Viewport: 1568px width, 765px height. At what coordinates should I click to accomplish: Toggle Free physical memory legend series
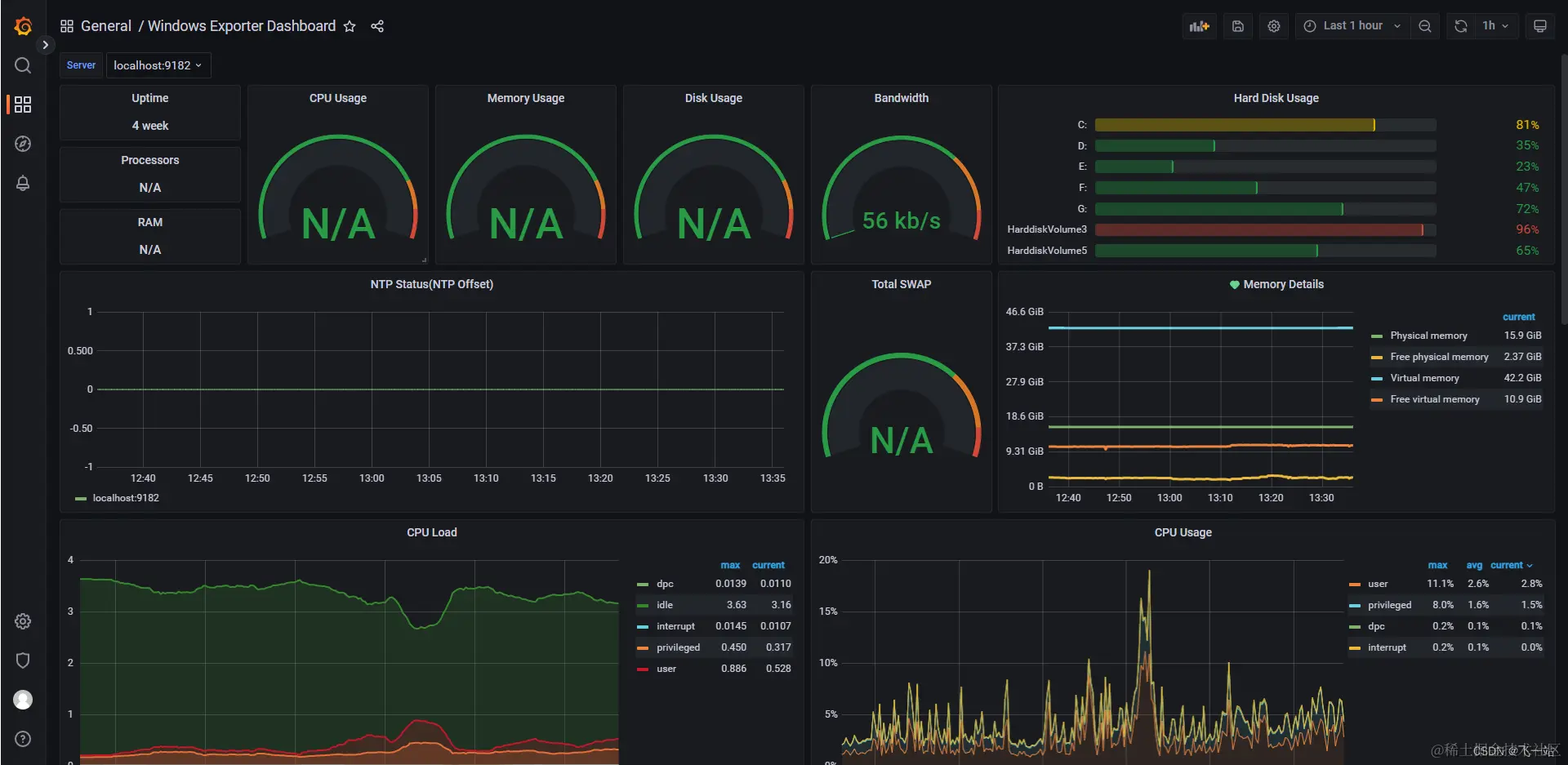(1440, 357)
